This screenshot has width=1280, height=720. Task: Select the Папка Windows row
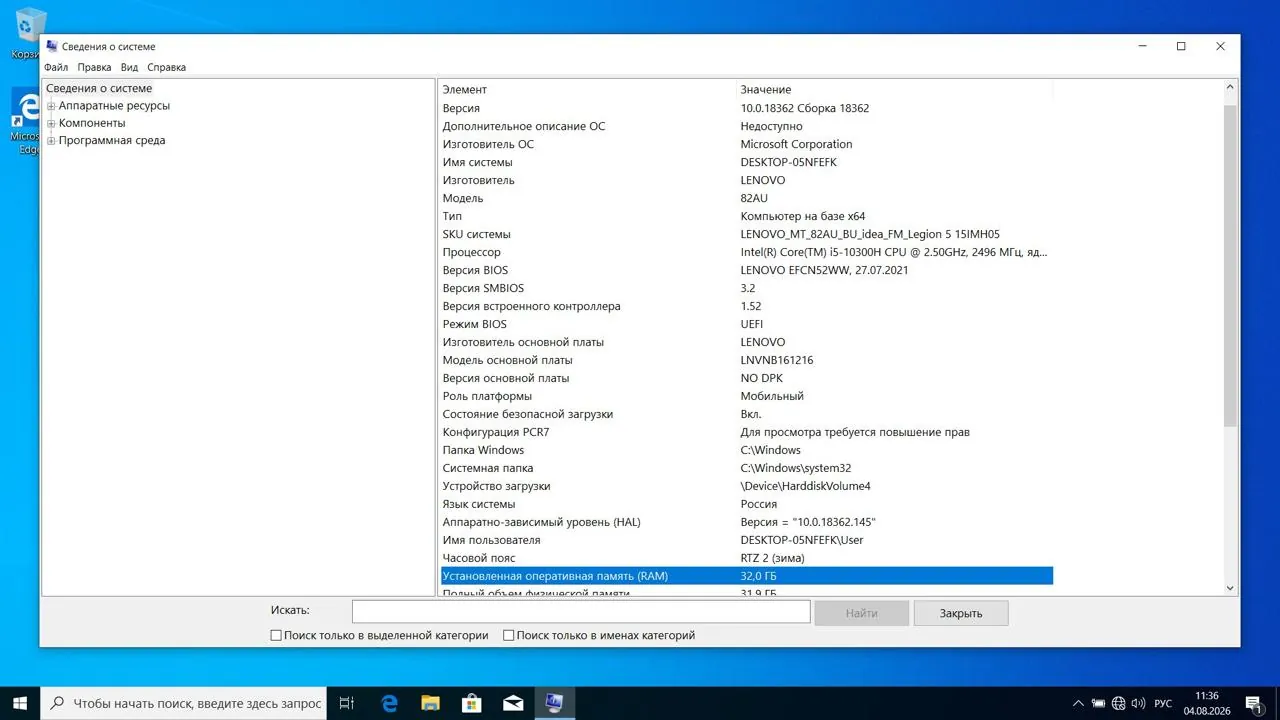coord(747,450)
